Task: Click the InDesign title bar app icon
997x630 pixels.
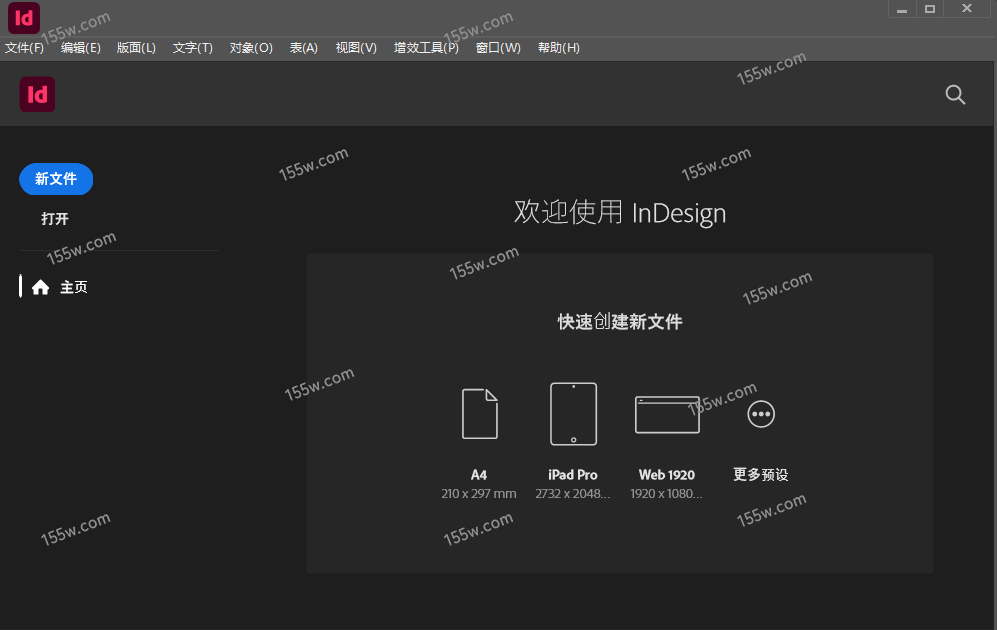Action: coord(23,18)
